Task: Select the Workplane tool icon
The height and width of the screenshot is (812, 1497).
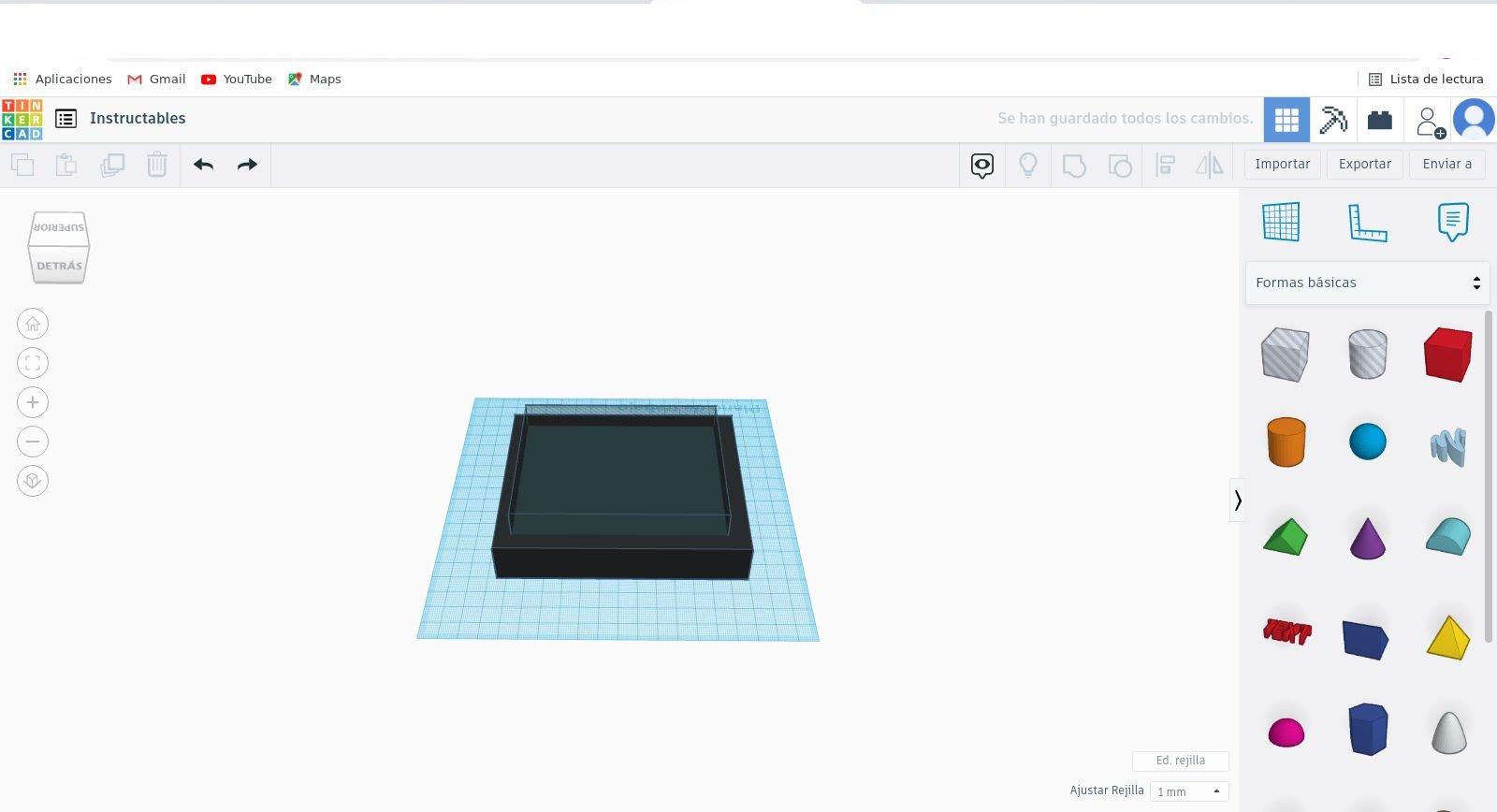Action: click(x=1281, y=222)
